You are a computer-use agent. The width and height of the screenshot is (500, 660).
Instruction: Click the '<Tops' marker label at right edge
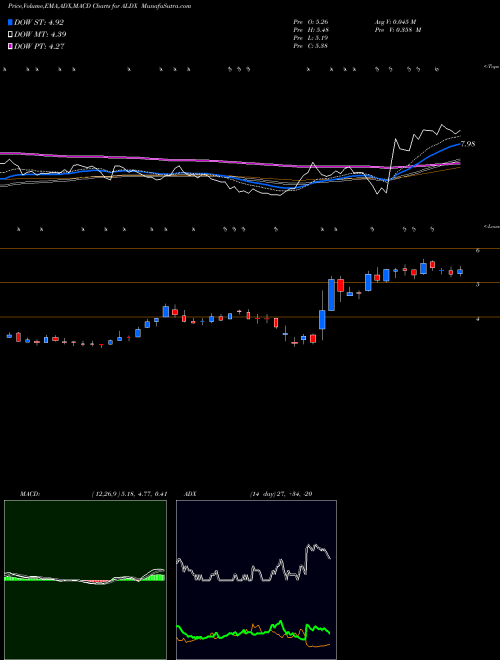coord(491,67)
